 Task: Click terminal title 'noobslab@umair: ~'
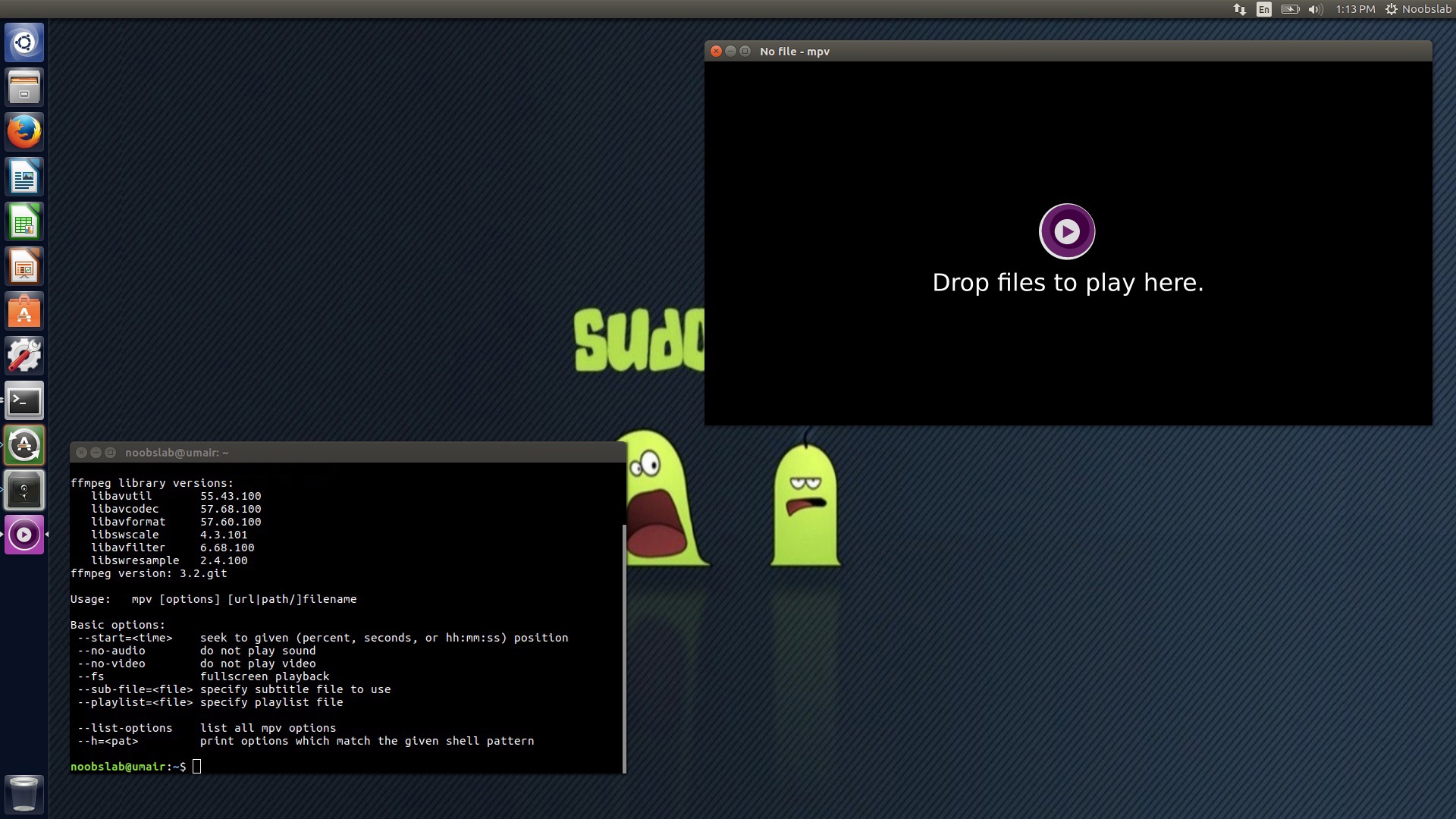177,453
